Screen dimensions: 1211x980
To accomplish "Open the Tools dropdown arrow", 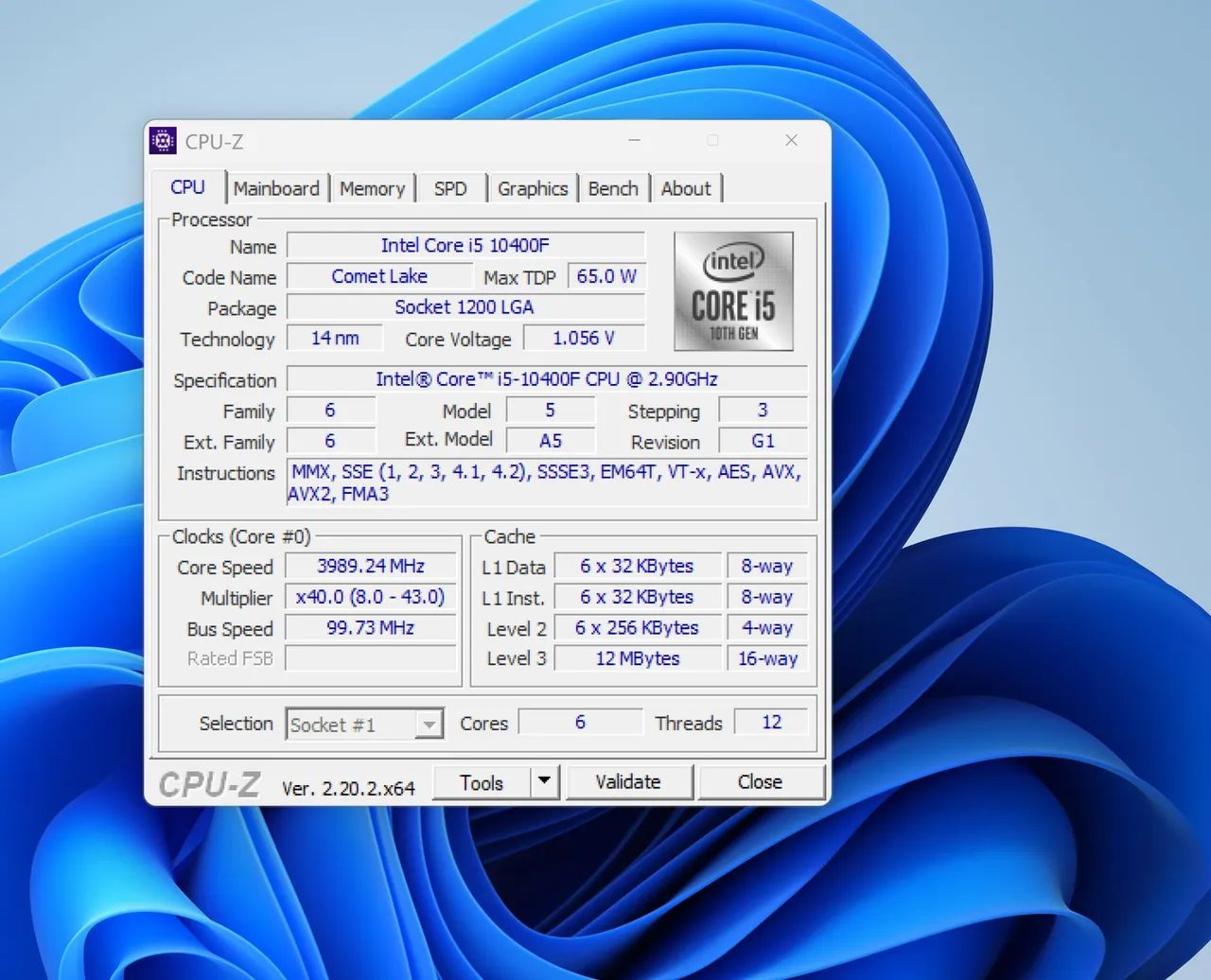I will (544, 782).
